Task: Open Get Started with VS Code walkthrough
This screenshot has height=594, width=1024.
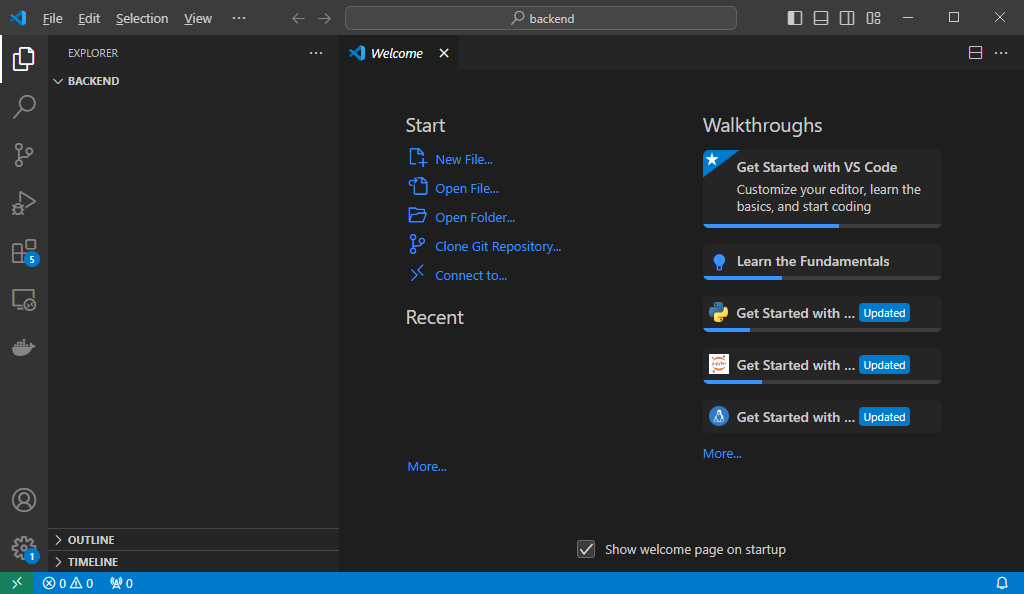Action: [822, 189]
